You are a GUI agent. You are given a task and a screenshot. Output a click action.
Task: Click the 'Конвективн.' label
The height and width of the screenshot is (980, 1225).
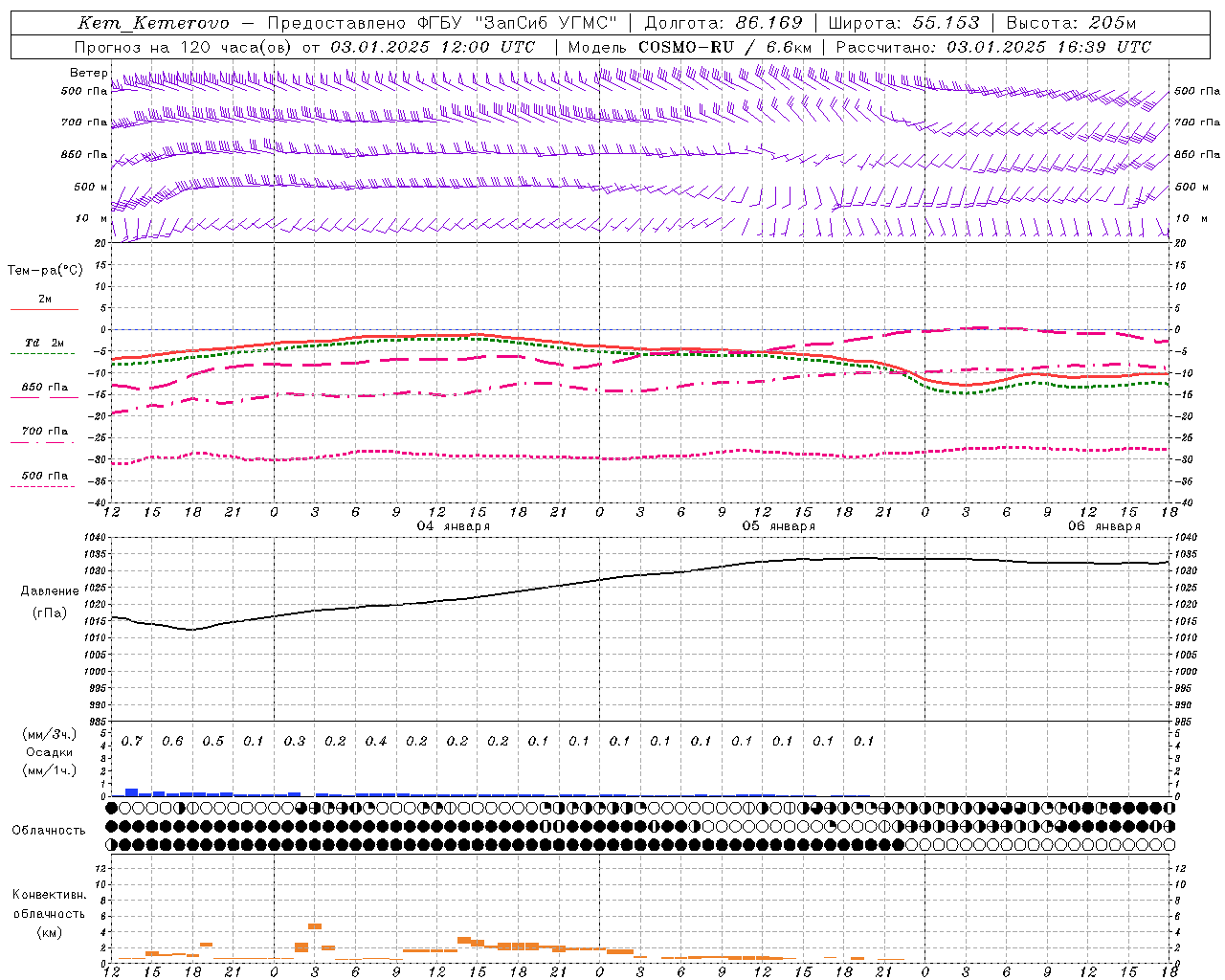coord(49,895)
